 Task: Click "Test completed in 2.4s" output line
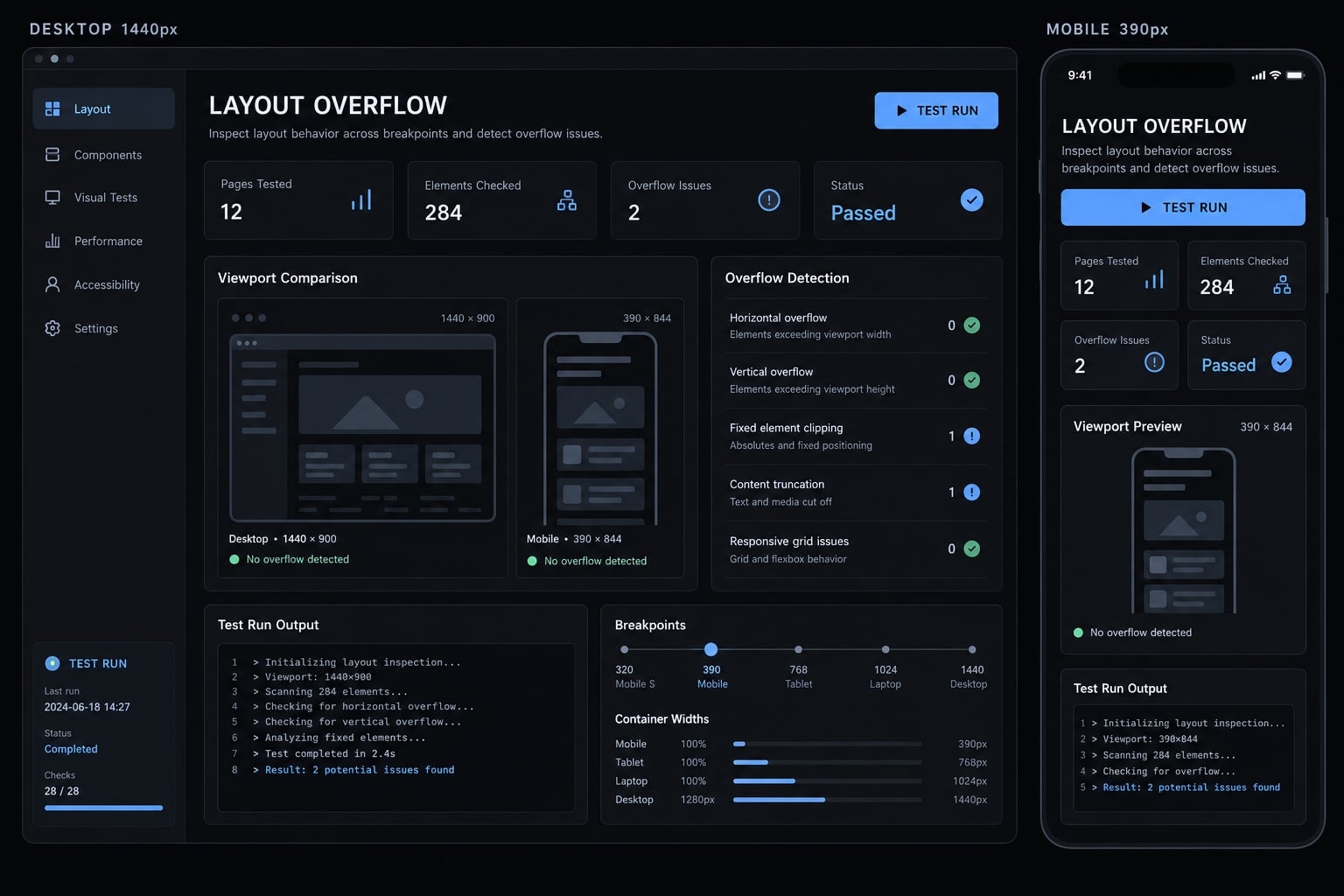pyautogui.click(x=330, y=753)
